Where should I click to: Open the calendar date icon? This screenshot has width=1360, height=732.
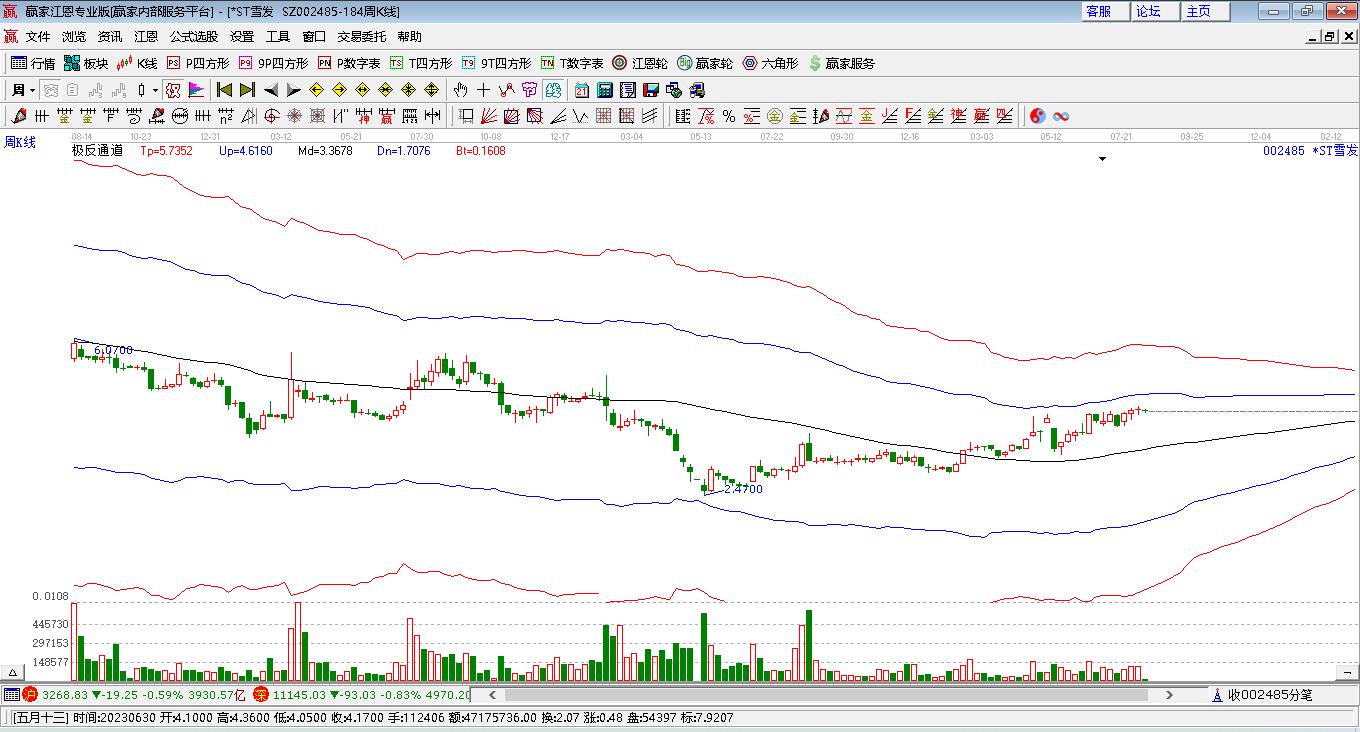click(x=581, y=90)
